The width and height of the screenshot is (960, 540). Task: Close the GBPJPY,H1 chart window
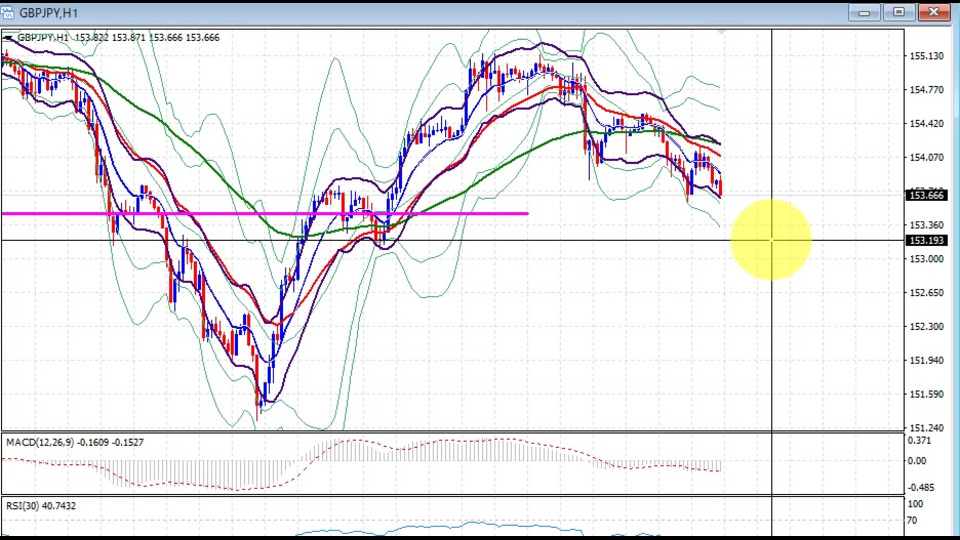point(934,12)
